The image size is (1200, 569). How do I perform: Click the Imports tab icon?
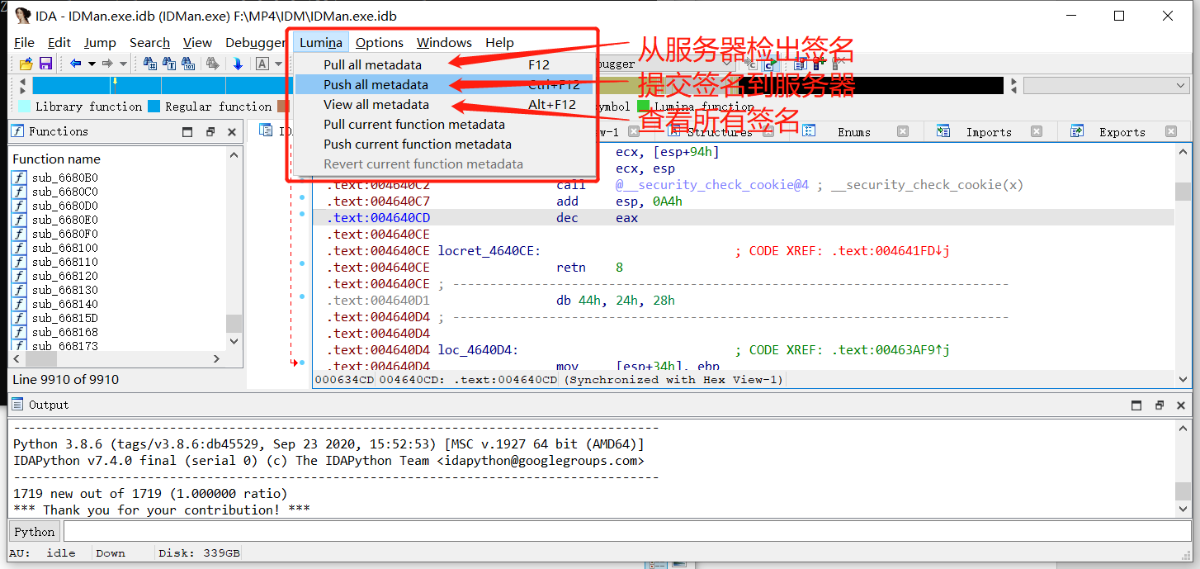tap(943, 131)
